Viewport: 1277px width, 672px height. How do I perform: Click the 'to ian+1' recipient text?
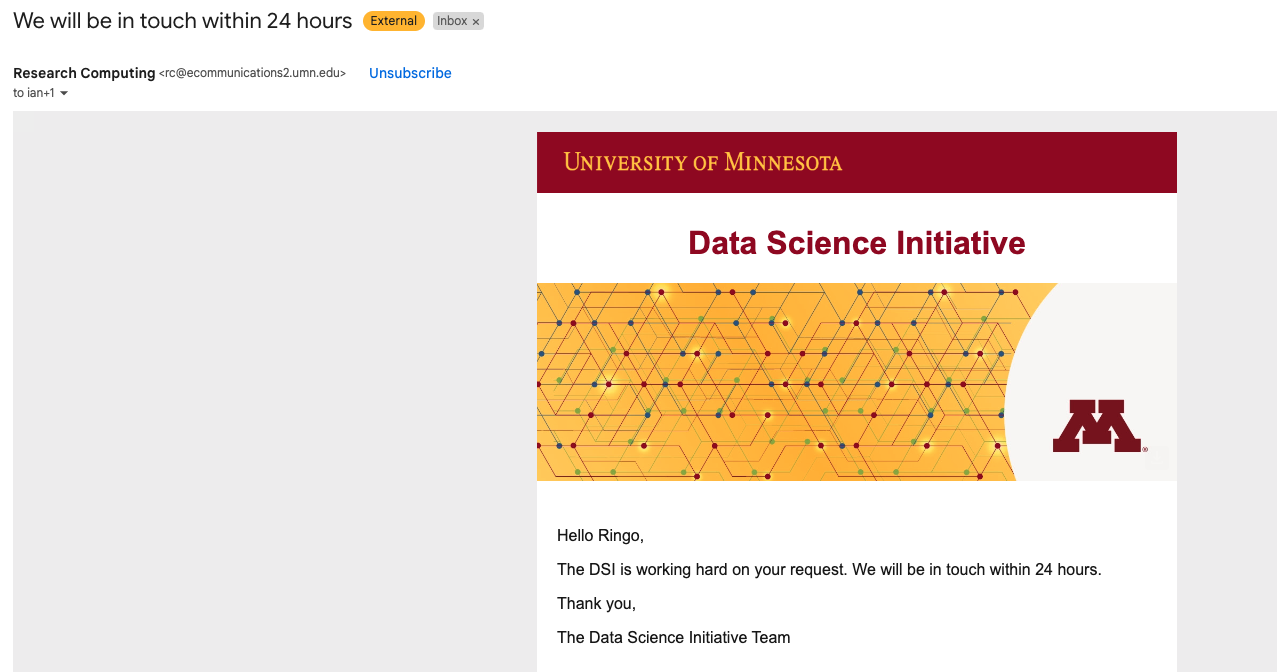pyautogui.click(x=34, y=93)
